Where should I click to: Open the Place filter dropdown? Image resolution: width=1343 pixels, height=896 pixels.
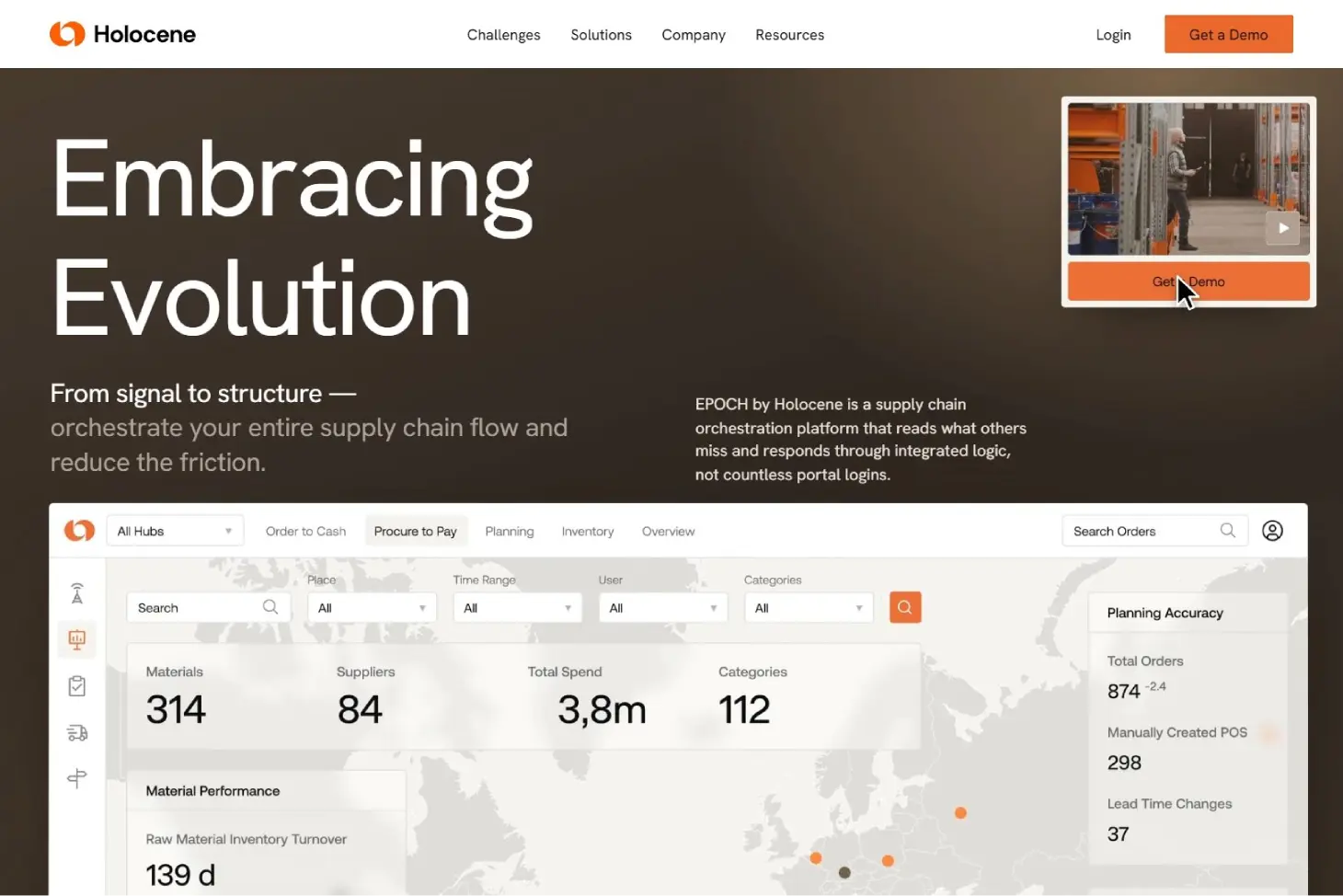[x=372, y=608]
